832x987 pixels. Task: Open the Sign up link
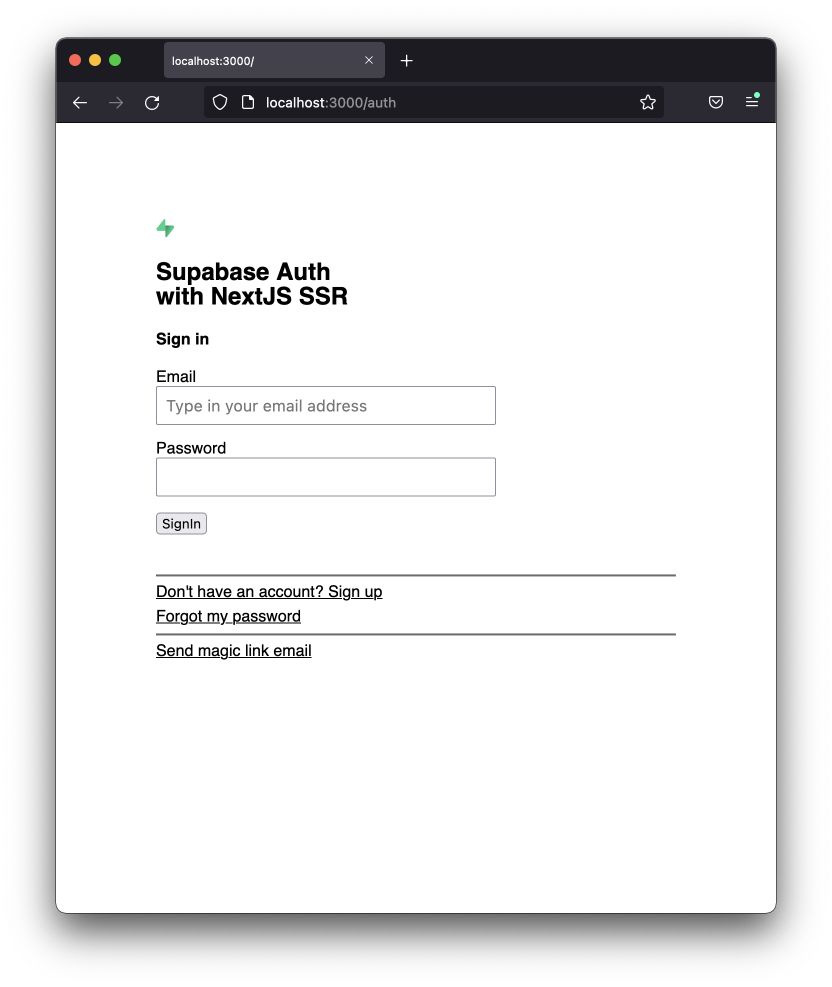pos(268,591)
